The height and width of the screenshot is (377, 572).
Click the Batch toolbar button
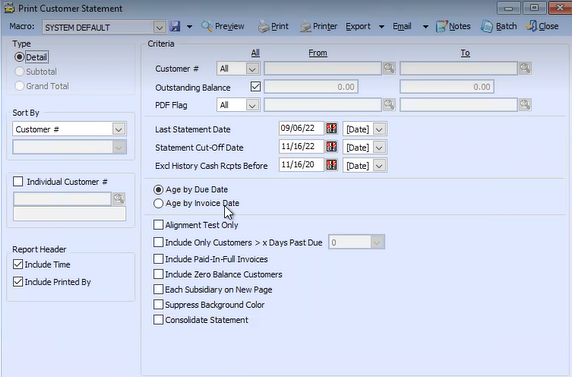(x=499, y=26)
